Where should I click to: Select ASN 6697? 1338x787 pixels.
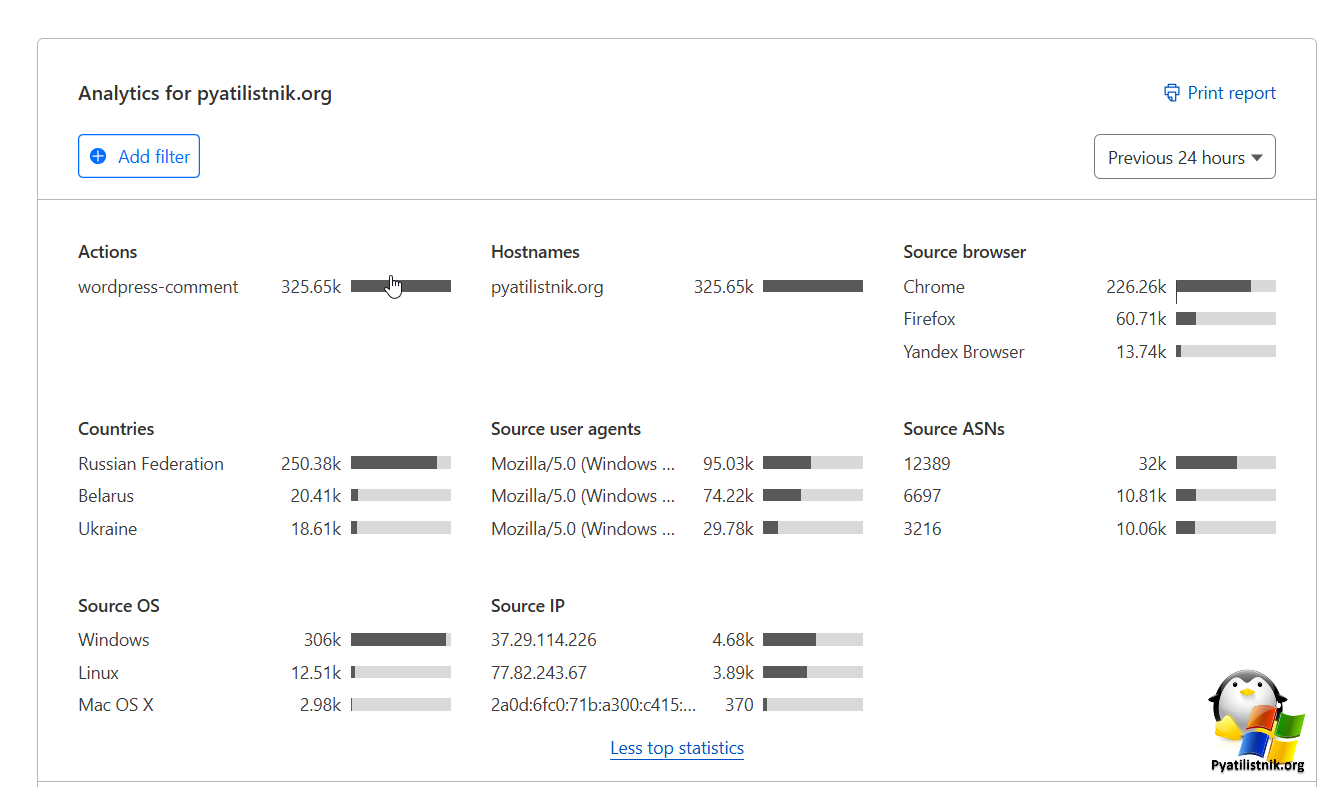click(922, 496)
